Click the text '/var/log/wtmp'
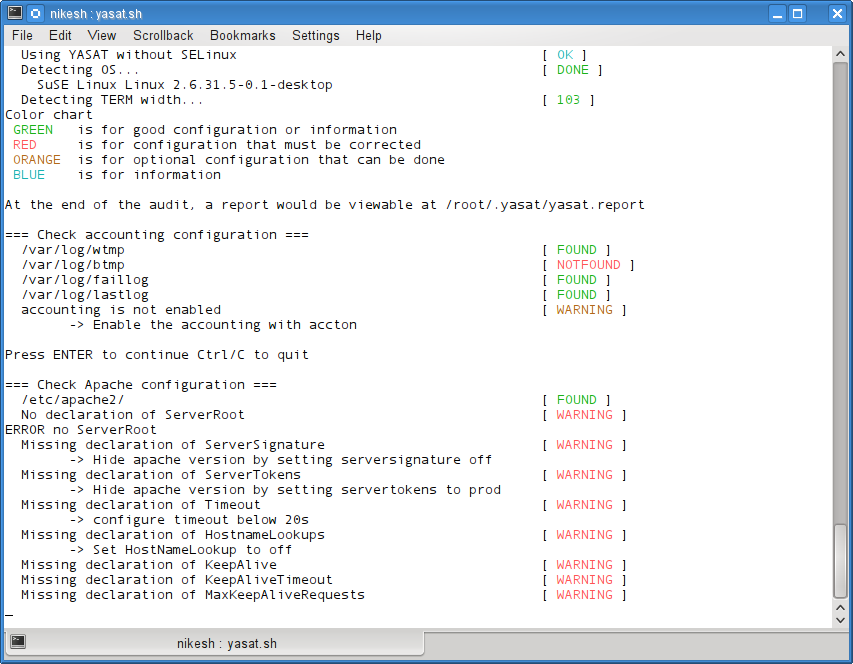This screenshot has width=853, height=664. (73, 250)
